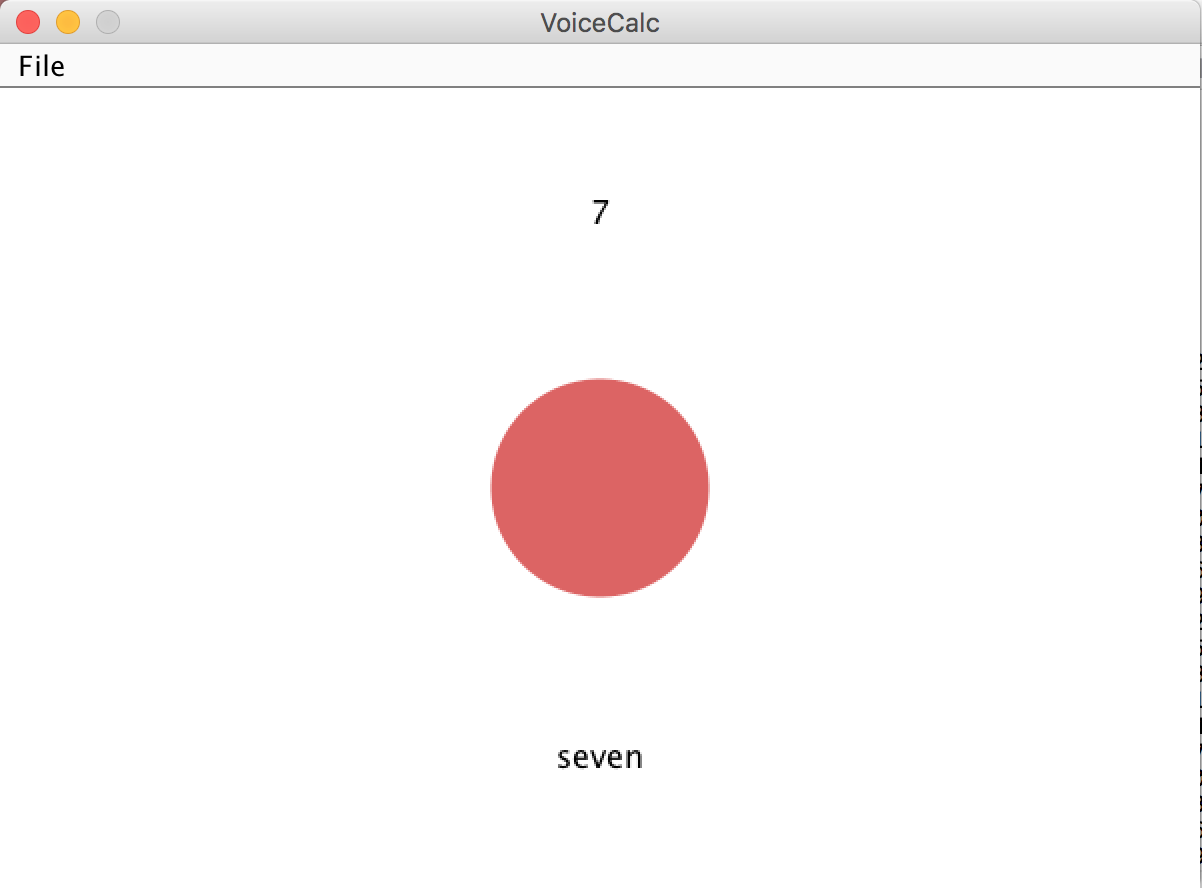Click white space between red circle and seven
This screenshot has width=1202, height=888.
coord(600,670)
